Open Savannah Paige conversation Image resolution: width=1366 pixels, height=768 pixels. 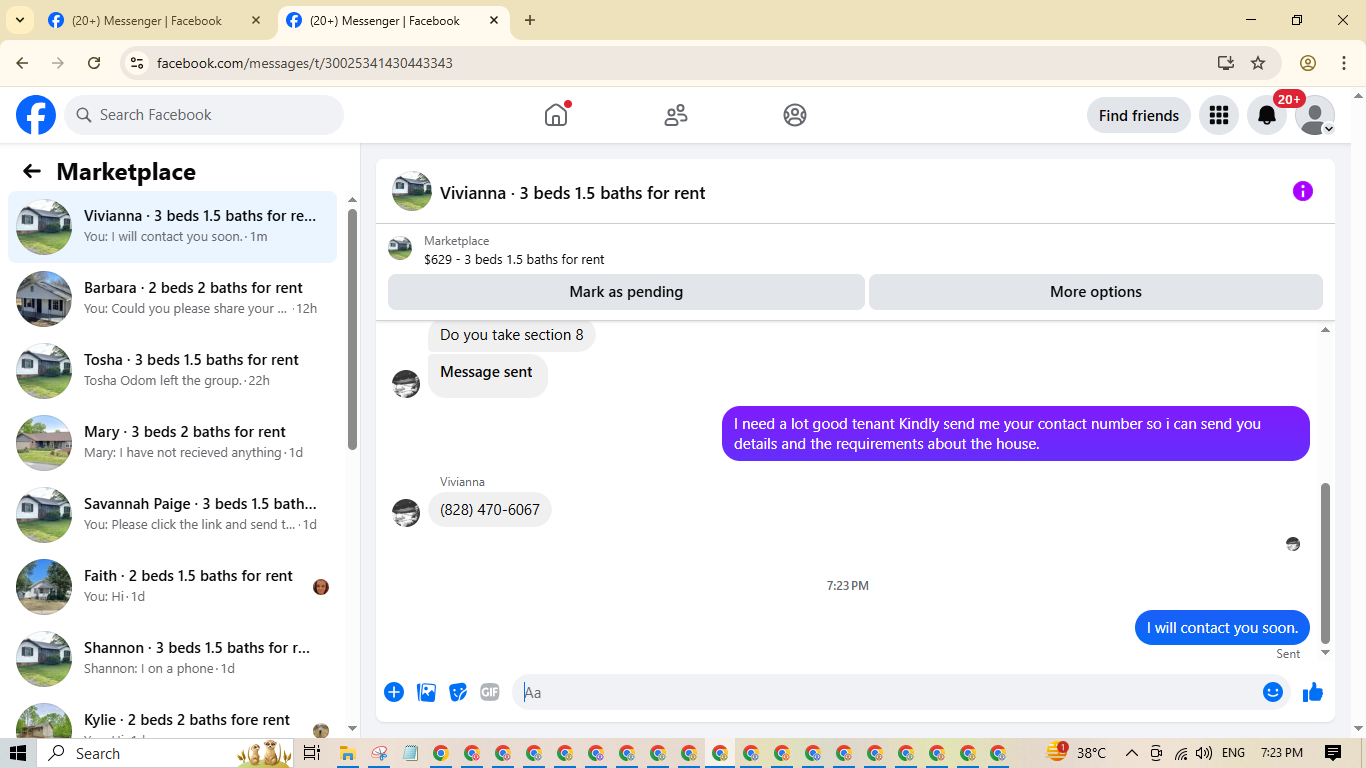[173, 515]
